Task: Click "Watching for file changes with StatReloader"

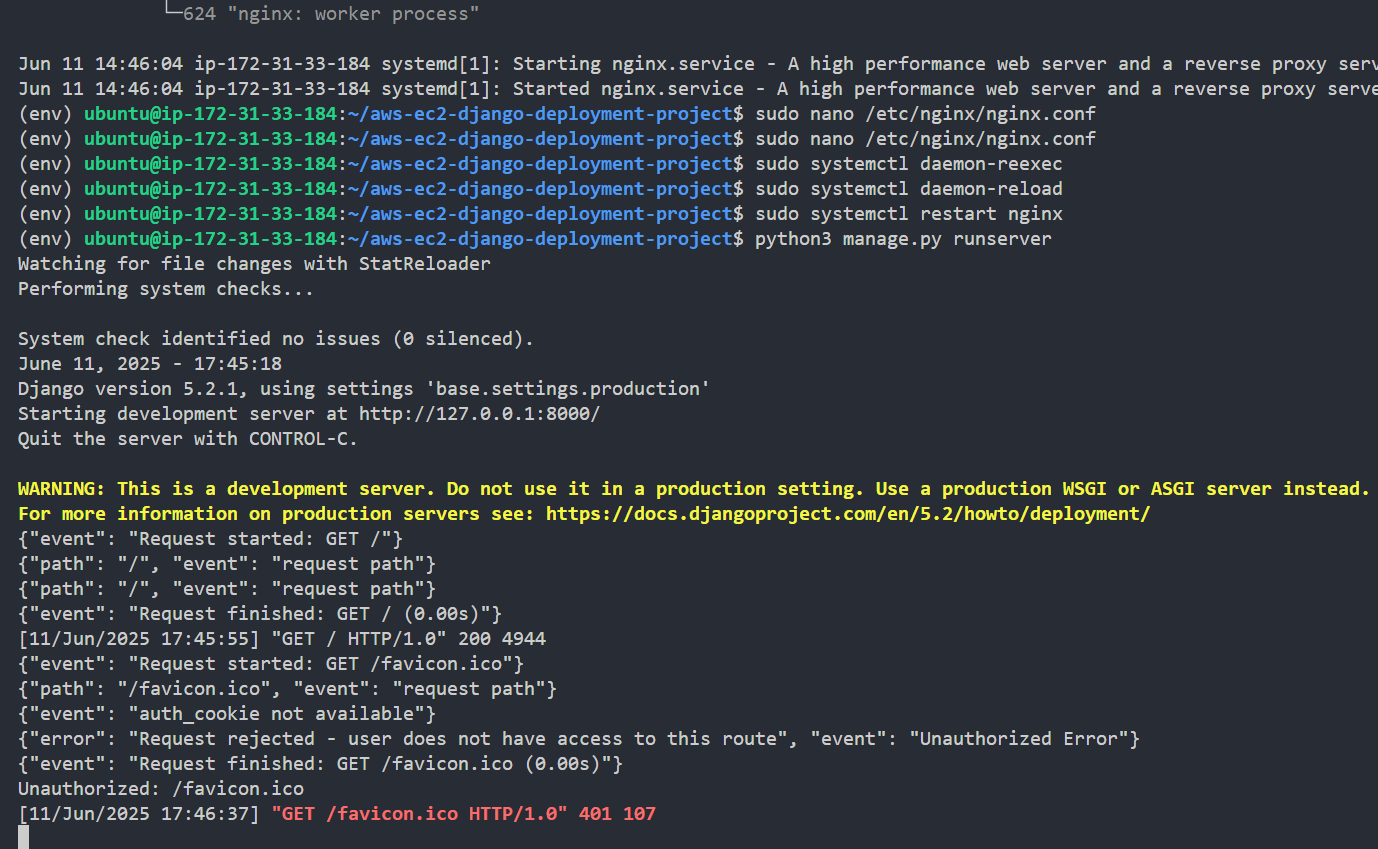Action: click(254, 264)
